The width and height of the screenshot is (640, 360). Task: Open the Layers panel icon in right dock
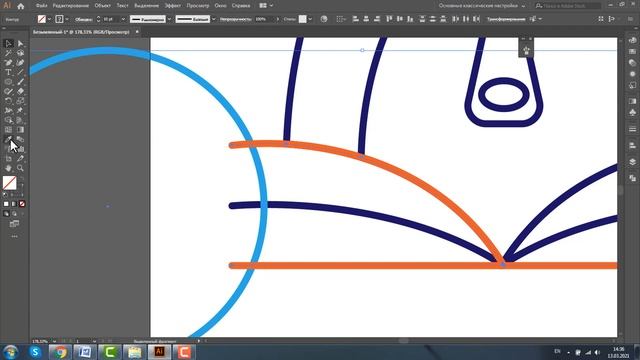click(632, 162)
